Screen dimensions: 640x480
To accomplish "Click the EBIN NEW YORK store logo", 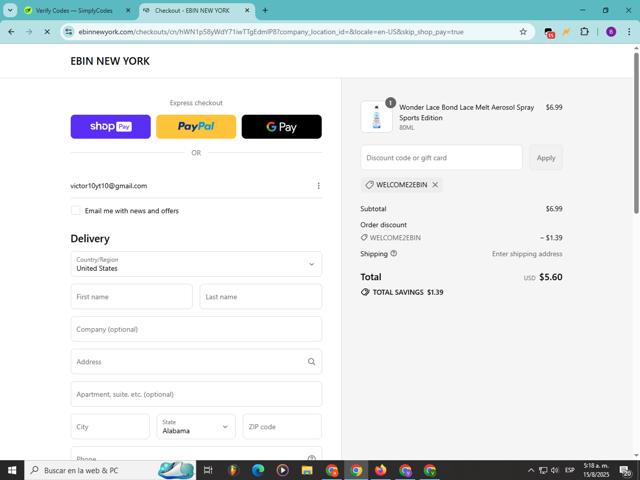I will coord(110,61).
